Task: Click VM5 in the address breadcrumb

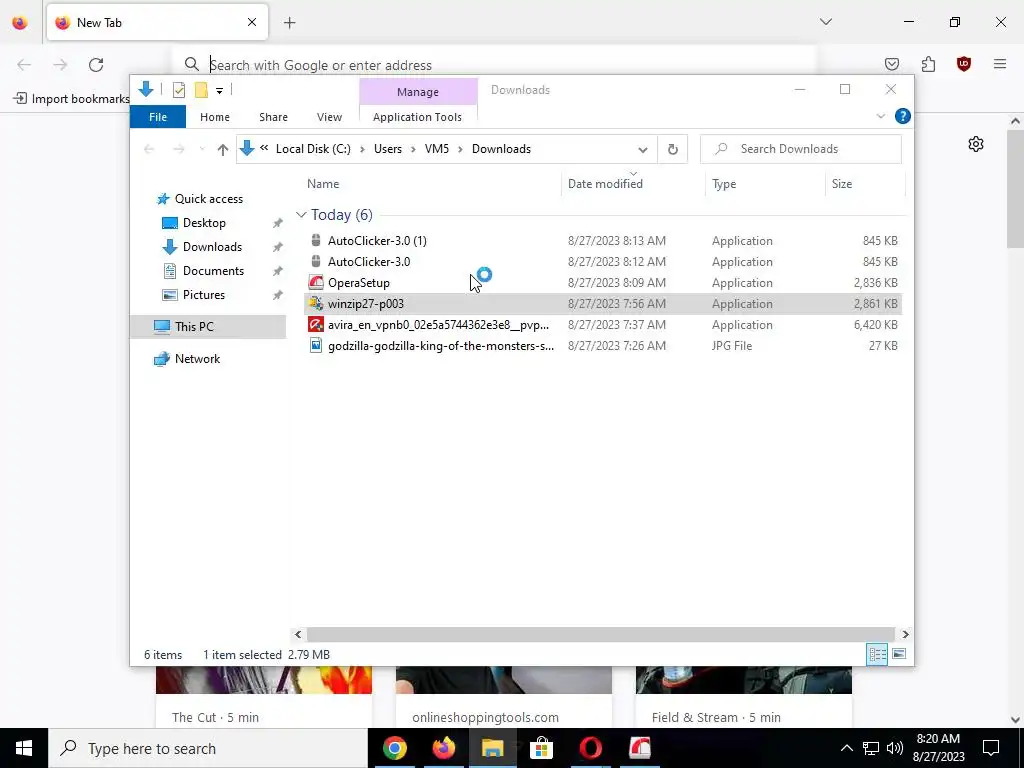Action: point(437,149)
